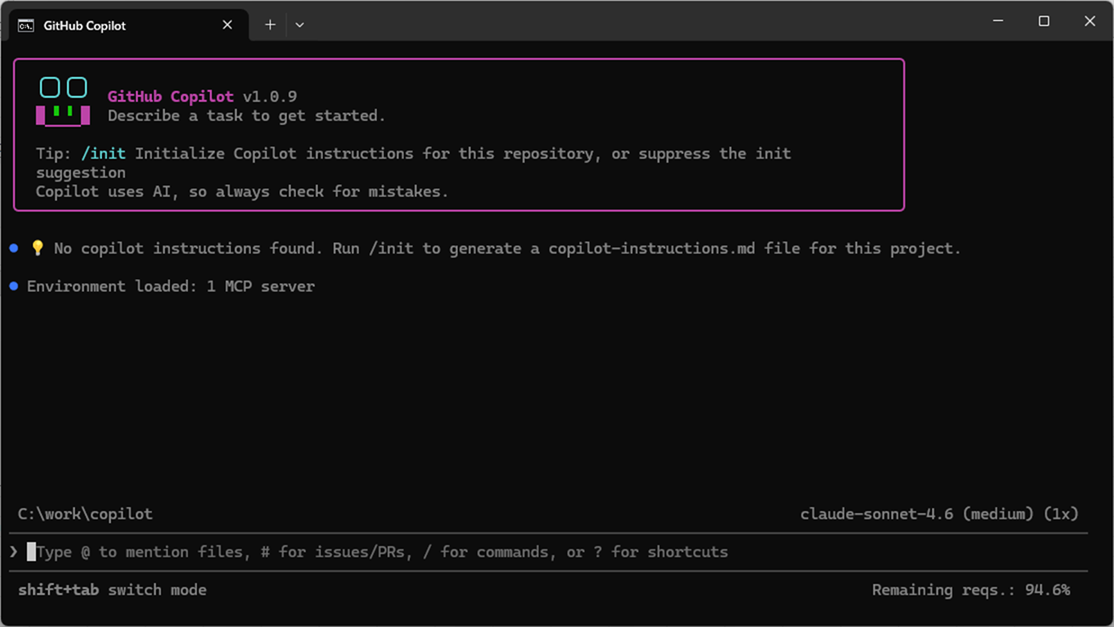Image resolution: width=1114 pixels, height=627 pixels.
Task: Click the command prompt icon on the tab
Action: (24, 24)
